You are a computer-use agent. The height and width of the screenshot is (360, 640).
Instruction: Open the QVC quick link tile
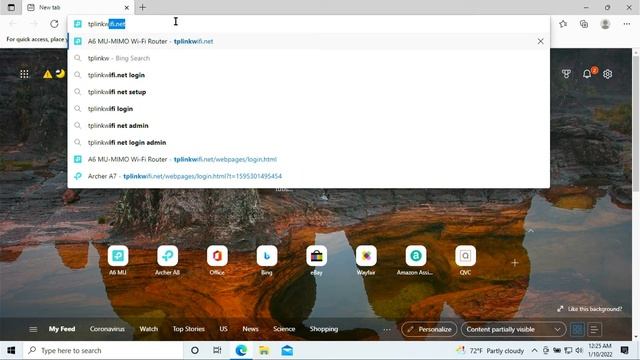(x=465, y=256)
